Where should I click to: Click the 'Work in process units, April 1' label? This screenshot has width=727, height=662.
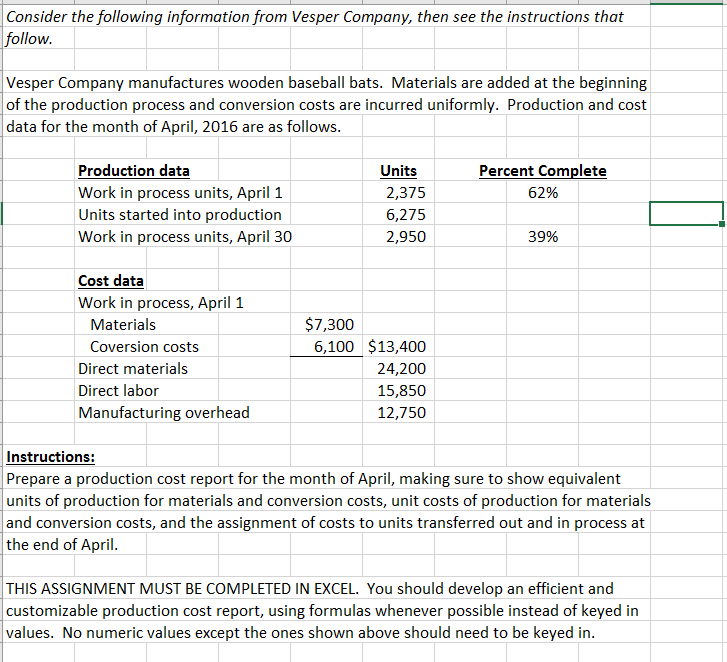click(180, 192)
